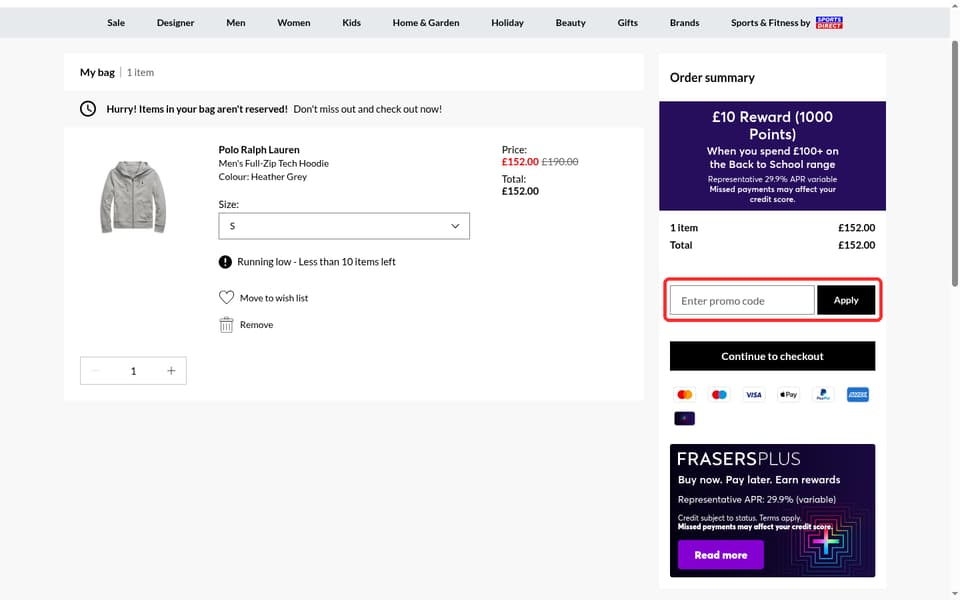Screen dimensions: 960x600
Task: Focus the Enter promo code field
Action: pos(742,301)
